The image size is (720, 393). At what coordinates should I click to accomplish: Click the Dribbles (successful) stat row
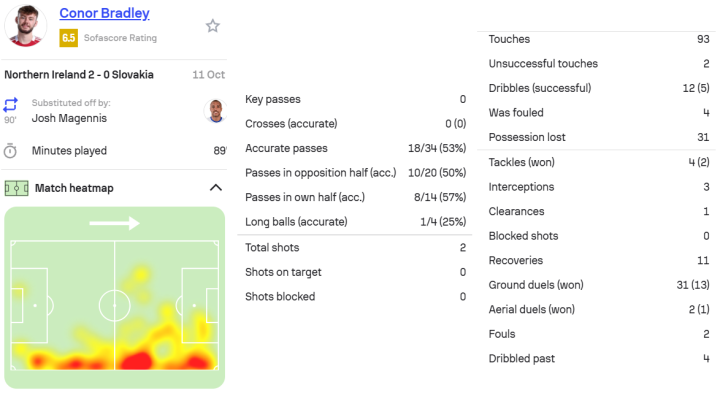pyautogui.click(x=599, y=88)
